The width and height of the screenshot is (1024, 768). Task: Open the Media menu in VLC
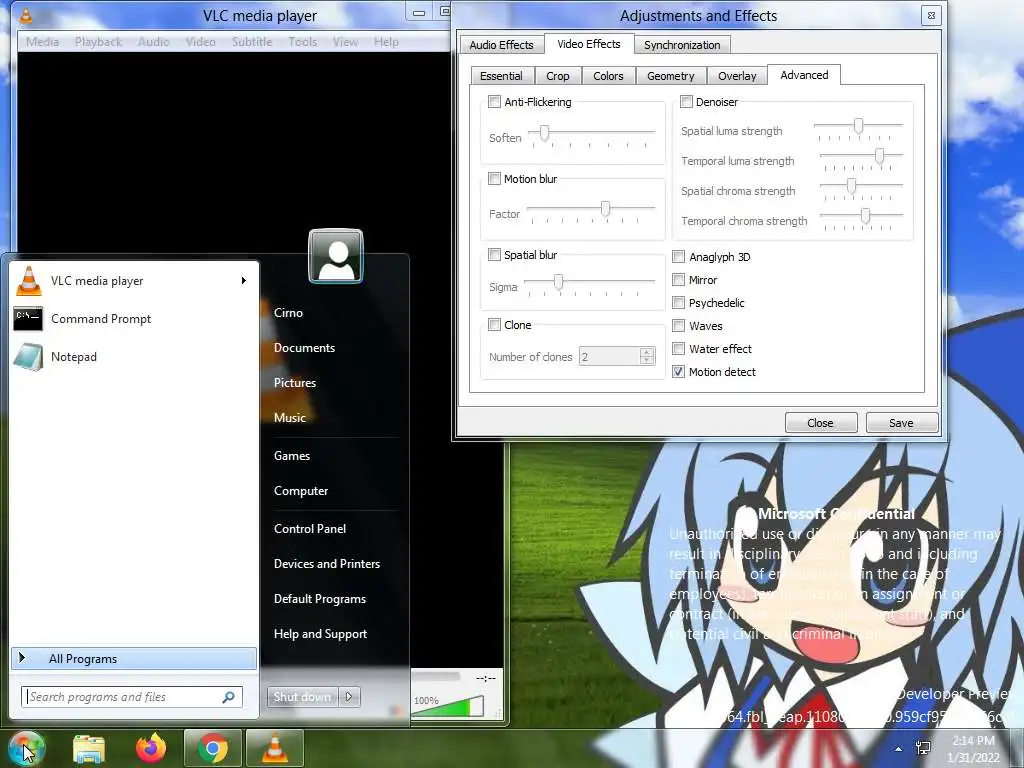pos(42,42)
